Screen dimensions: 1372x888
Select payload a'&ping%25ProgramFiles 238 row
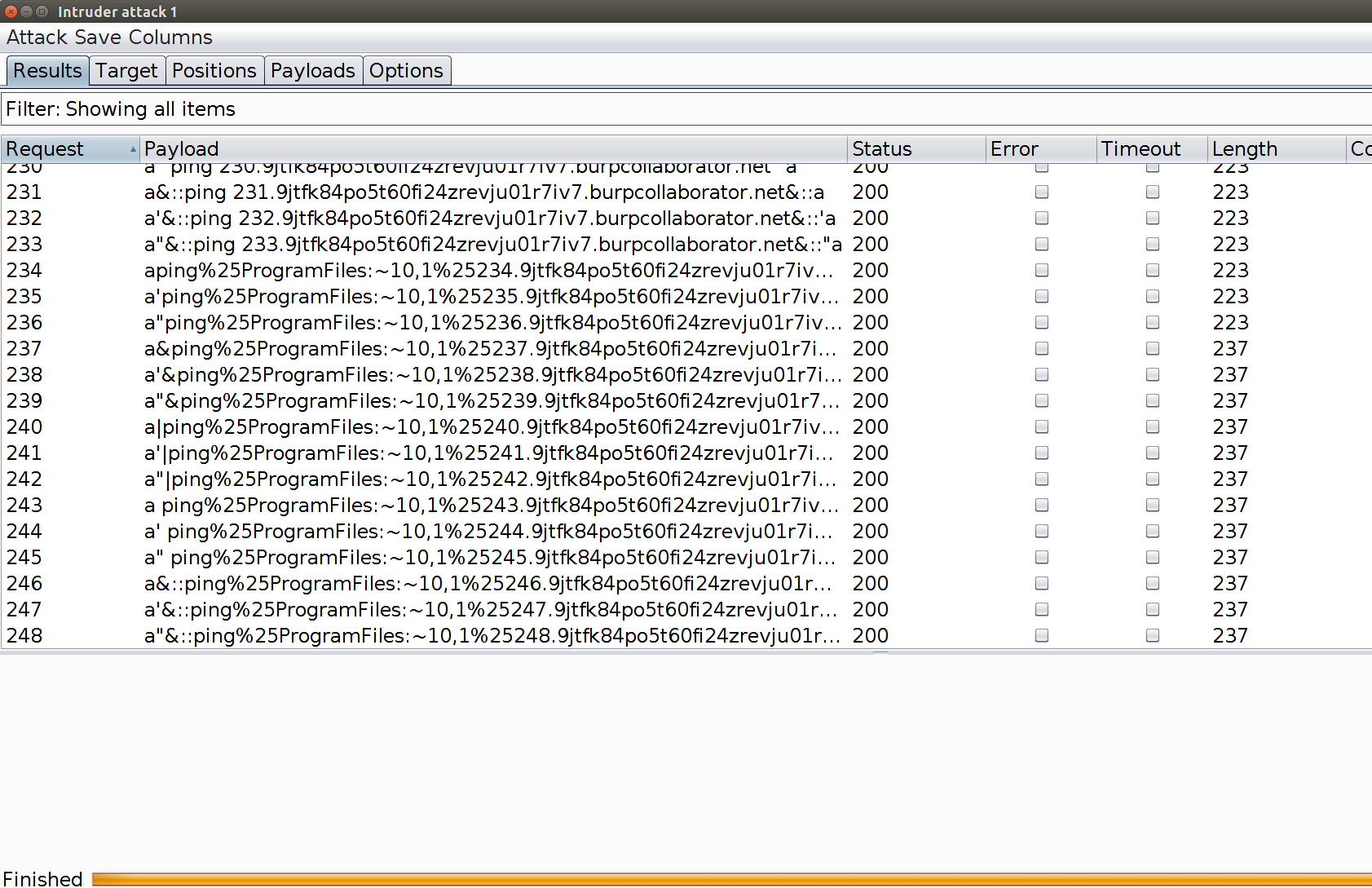click(493, 374)
